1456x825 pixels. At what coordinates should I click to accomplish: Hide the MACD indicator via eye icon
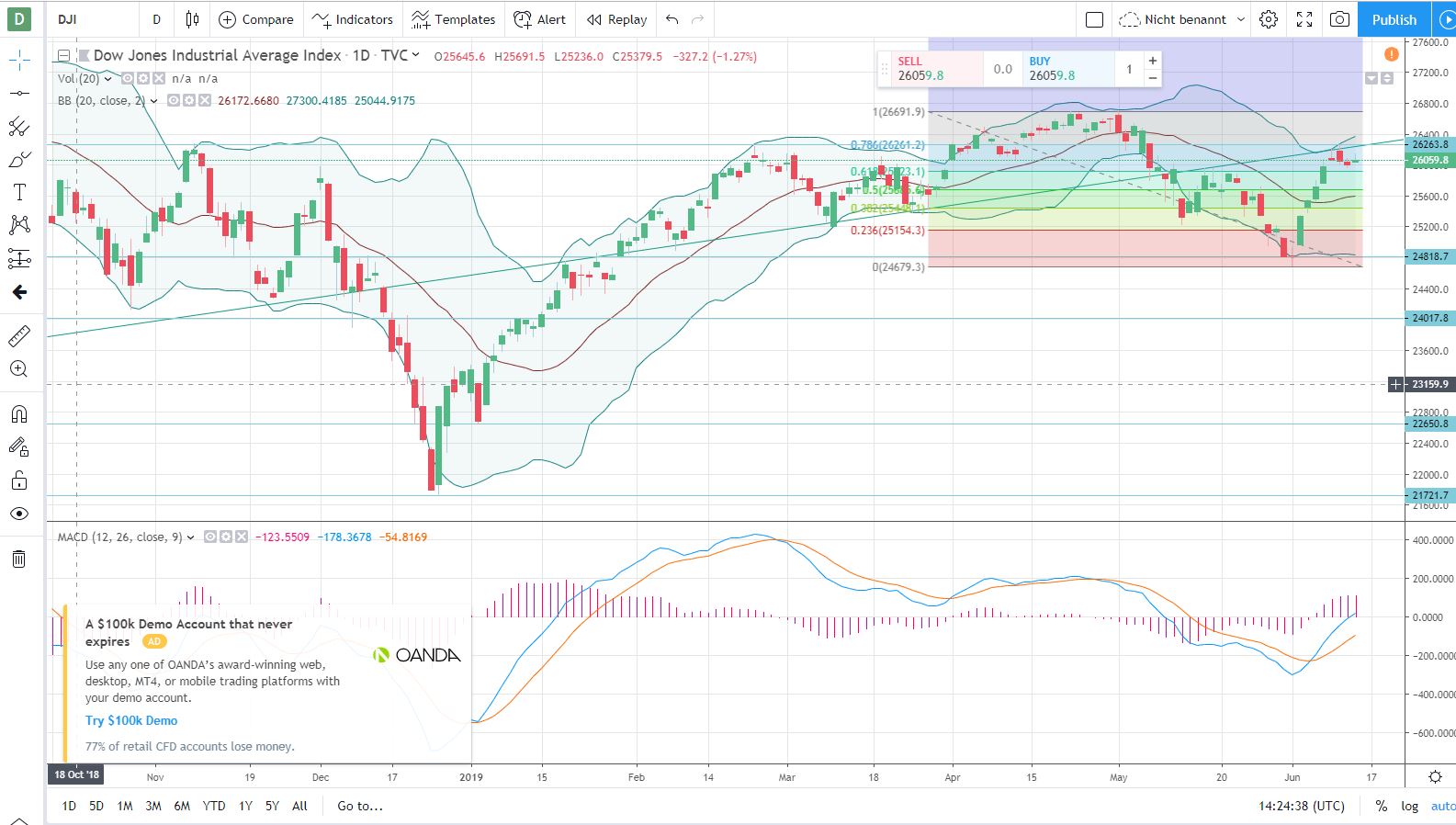[210, 537]
